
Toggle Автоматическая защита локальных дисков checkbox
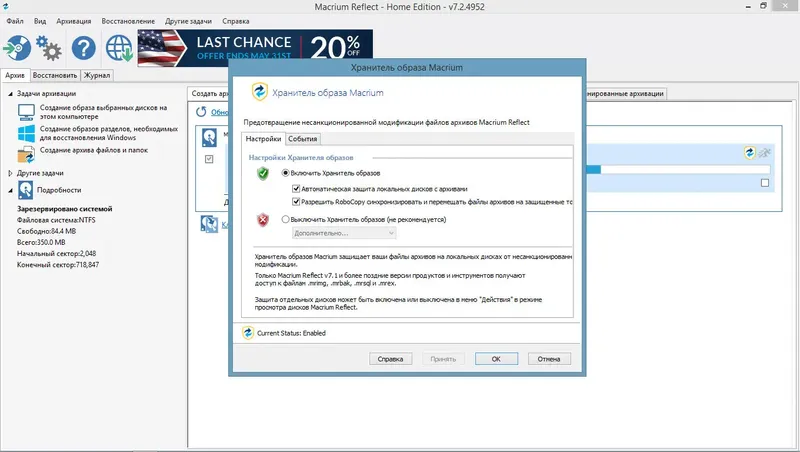[296, 189]
